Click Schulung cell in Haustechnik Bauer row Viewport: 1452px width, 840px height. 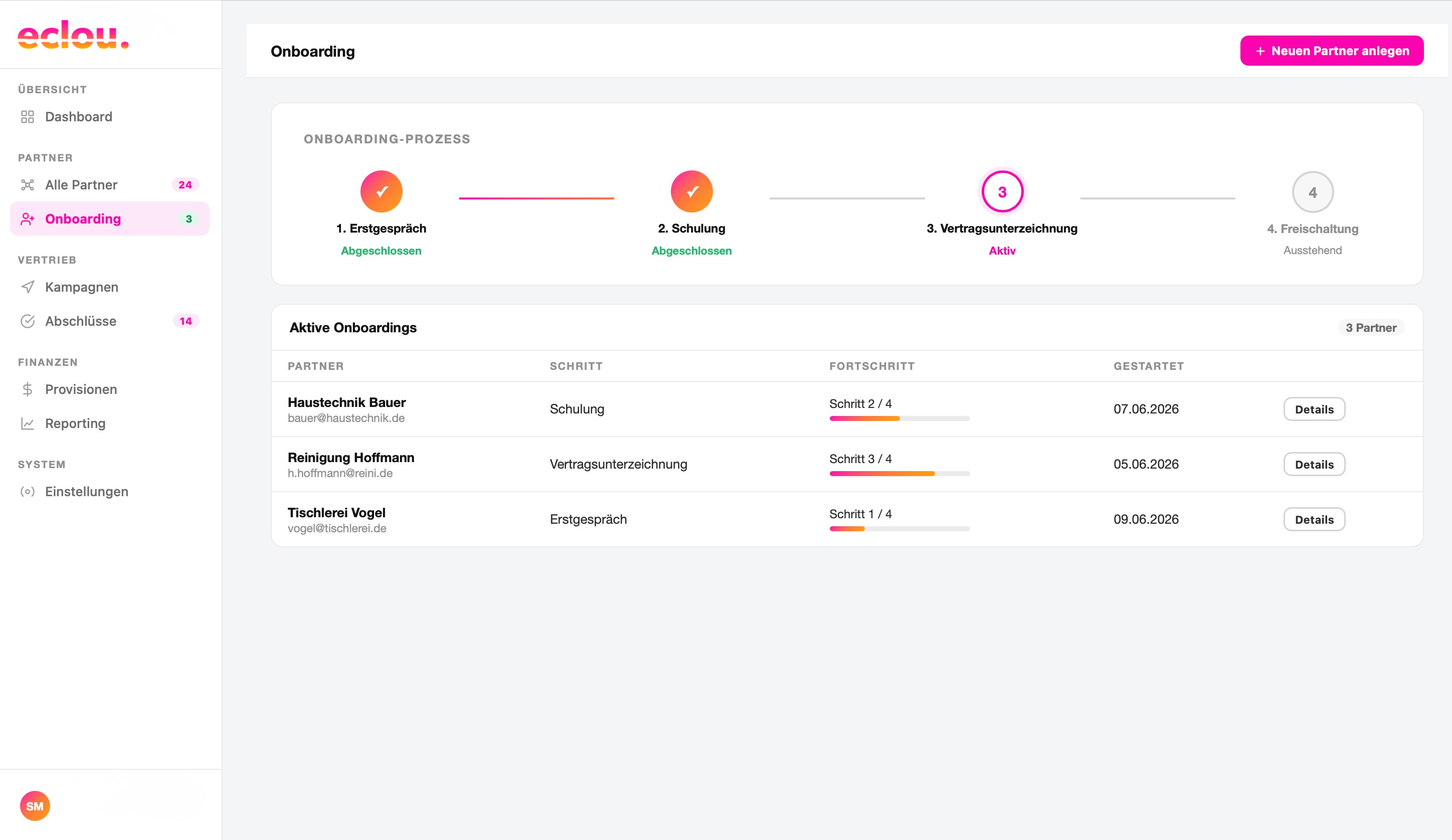[577, 409]
